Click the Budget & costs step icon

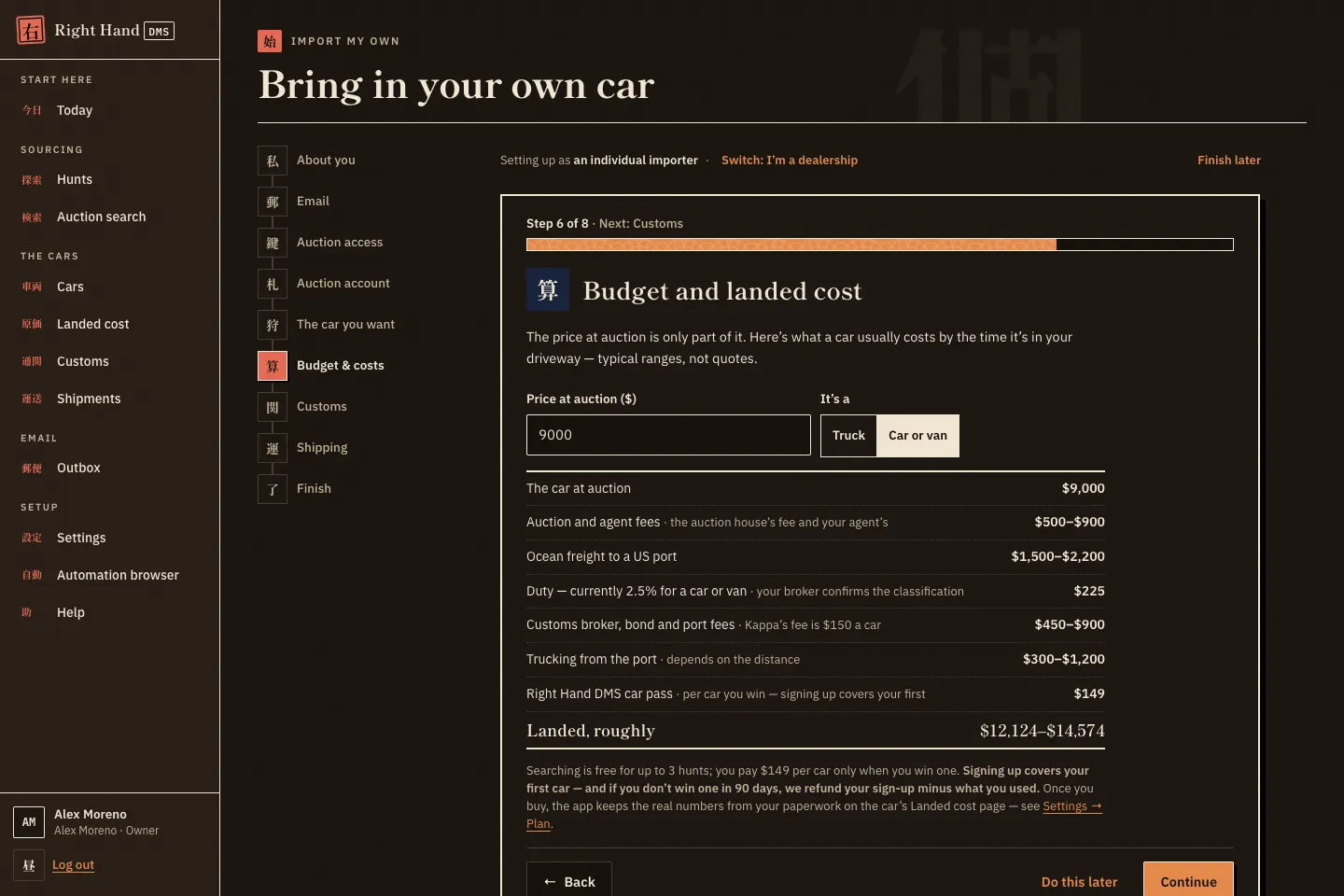point(273,366)
